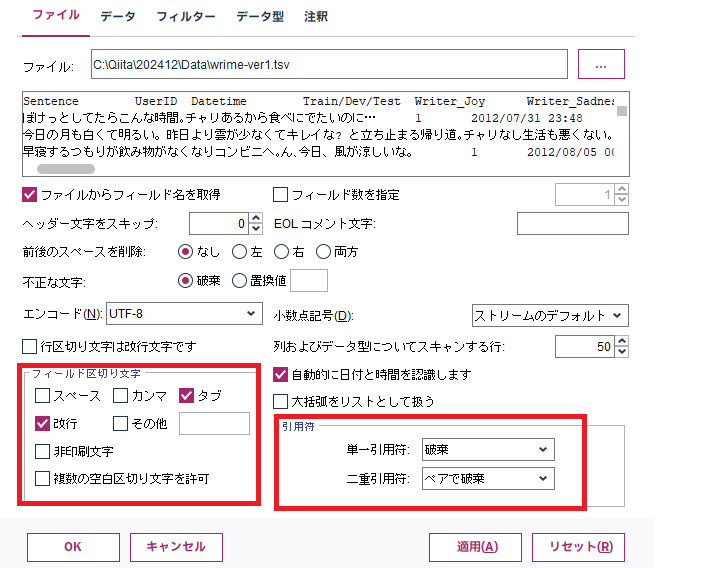Select 置換値 radio button
The width and height of the screenshot is (701, 568).
coord(239,281)
